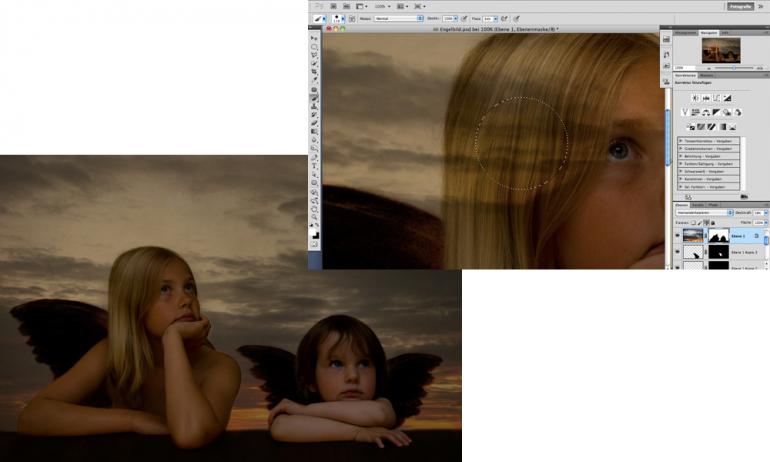Expand Tonwertkorrektur presets
Screen dimensions: 770x462
[681, 141]
